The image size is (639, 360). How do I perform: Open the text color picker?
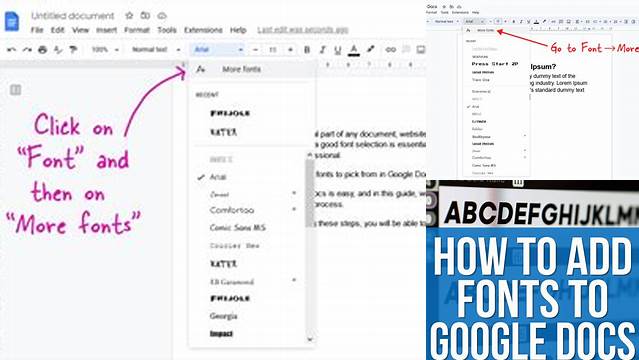(354, 50)
